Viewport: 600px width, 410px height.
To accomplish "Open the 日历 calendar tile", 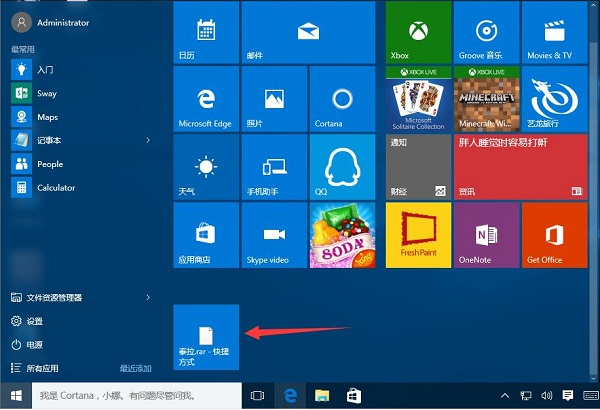I will coord(206,32).
